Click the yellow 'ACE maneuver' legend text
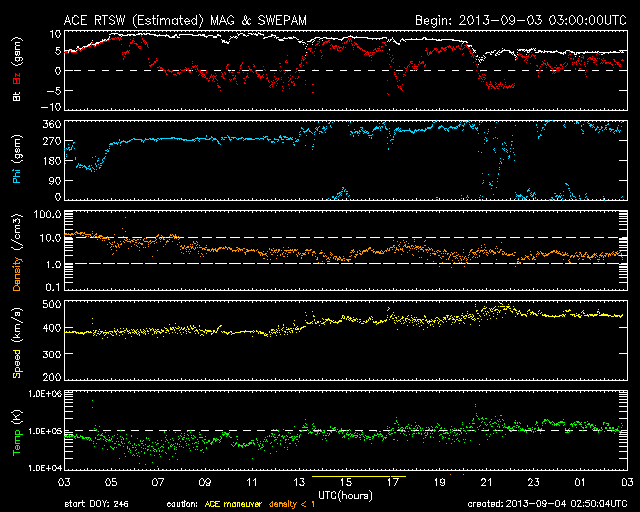 233,504
